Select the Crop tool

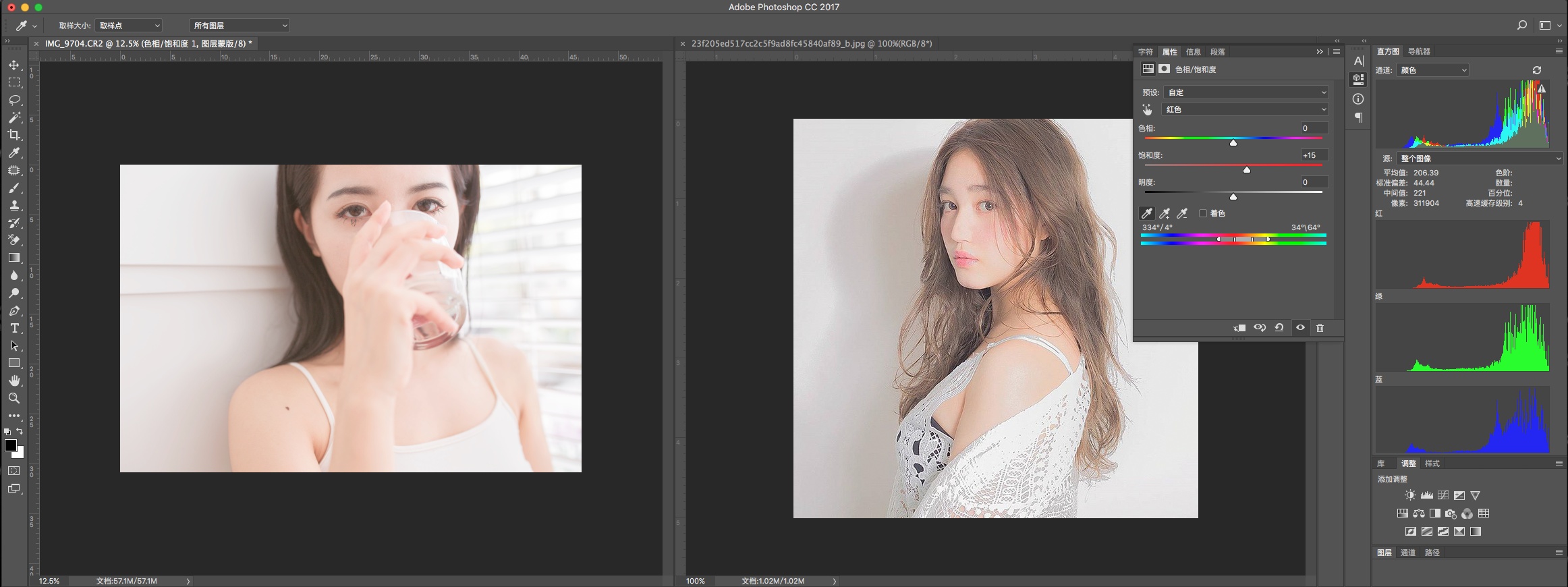14,135
